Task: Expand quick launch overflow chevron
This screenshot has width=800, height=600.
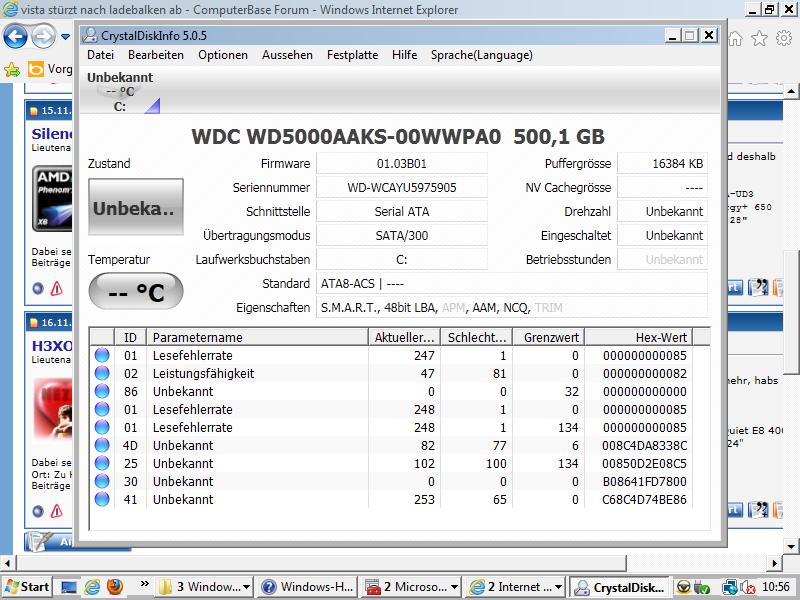Action: 144,584
